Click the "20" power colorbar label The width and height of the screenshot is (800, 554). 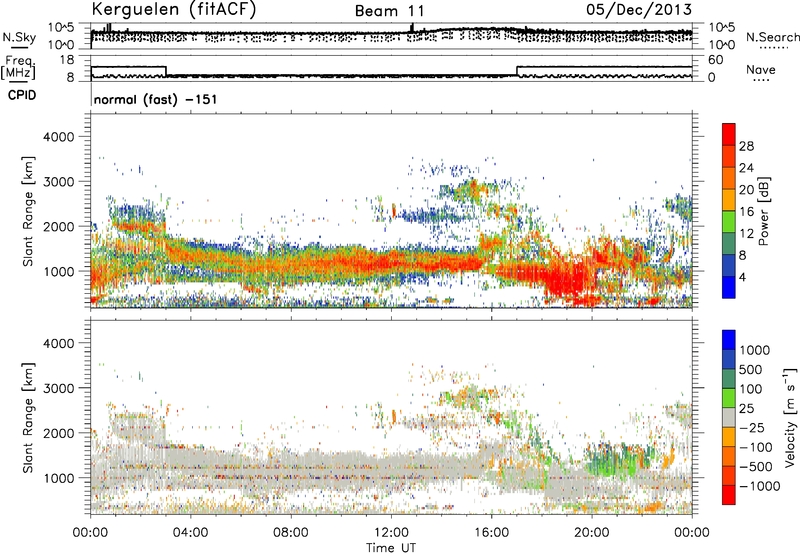coord(746,190)
